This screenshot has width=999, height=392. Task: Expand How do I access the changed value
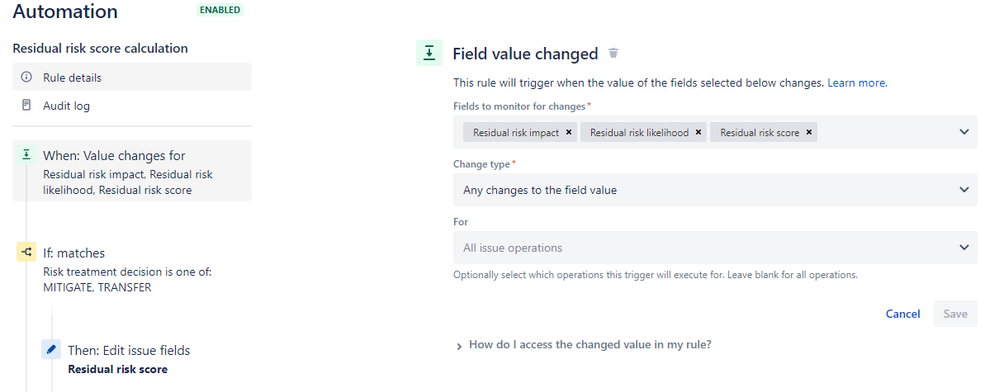[x=584, y=345]
